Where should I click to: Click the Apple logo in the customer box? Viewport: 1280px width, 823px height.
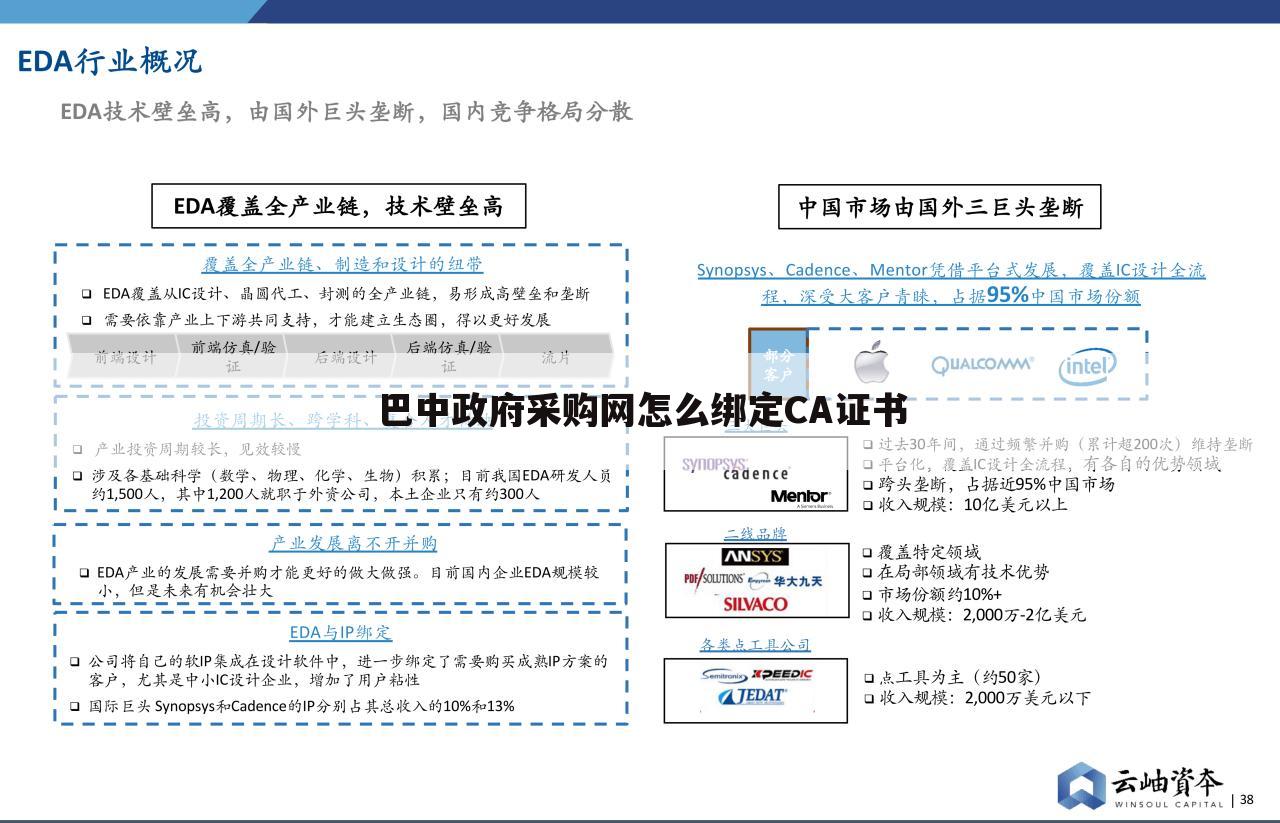pyautogui.click(x=871, y=362)
